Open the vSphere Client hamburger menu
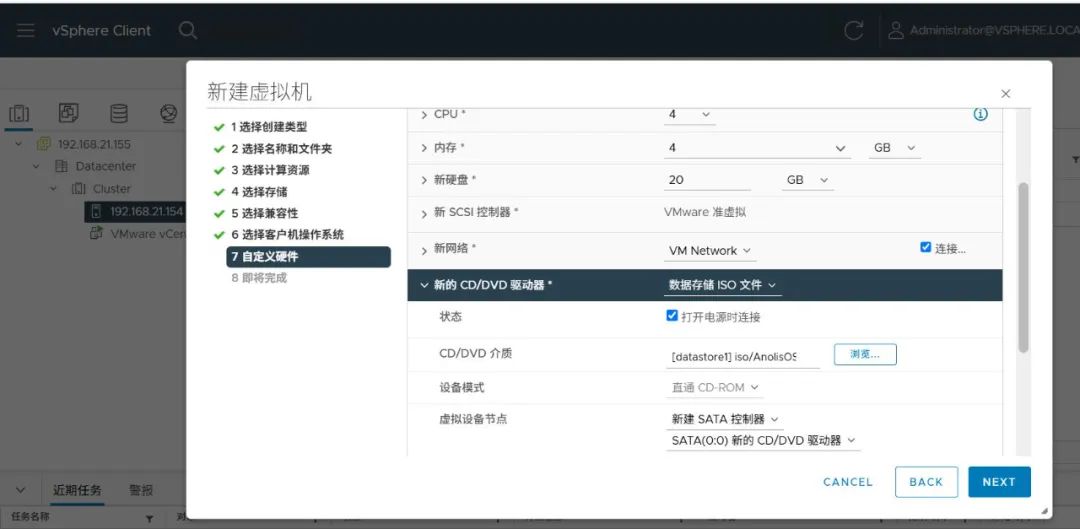Image resolution: width=1080 pixels, height=529 pixels. click(26, 30)
